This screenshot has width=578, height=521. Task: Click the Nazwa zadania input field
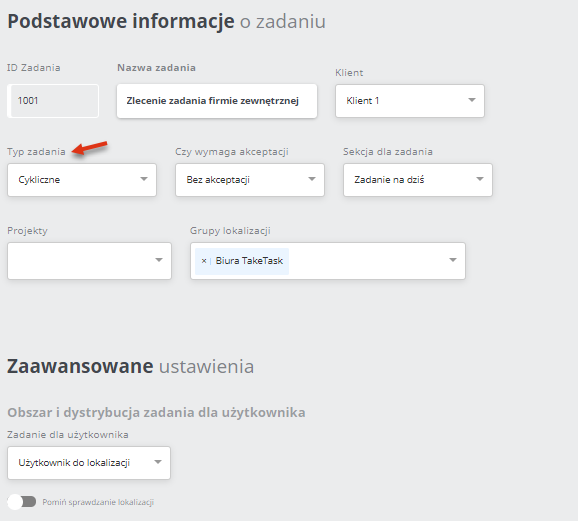point(217,101)
